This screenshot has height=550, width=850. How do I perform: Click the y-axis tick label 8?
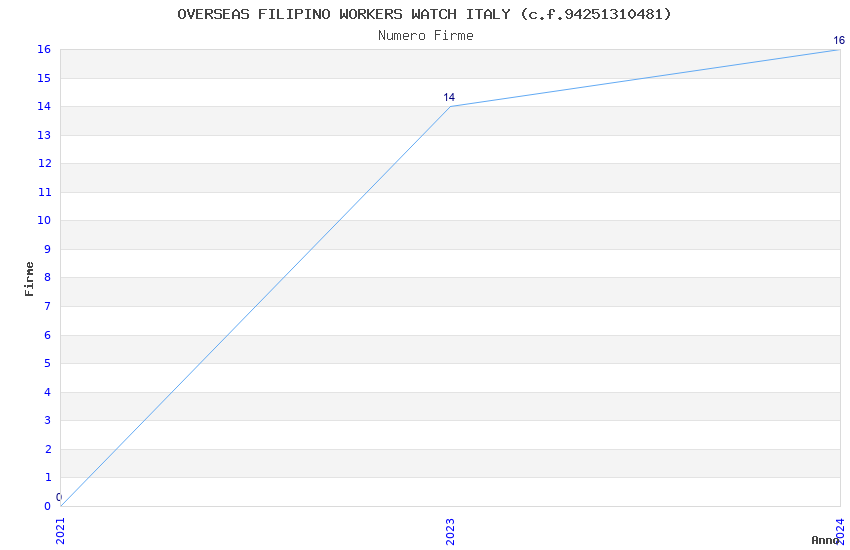[x=48, y=277]
